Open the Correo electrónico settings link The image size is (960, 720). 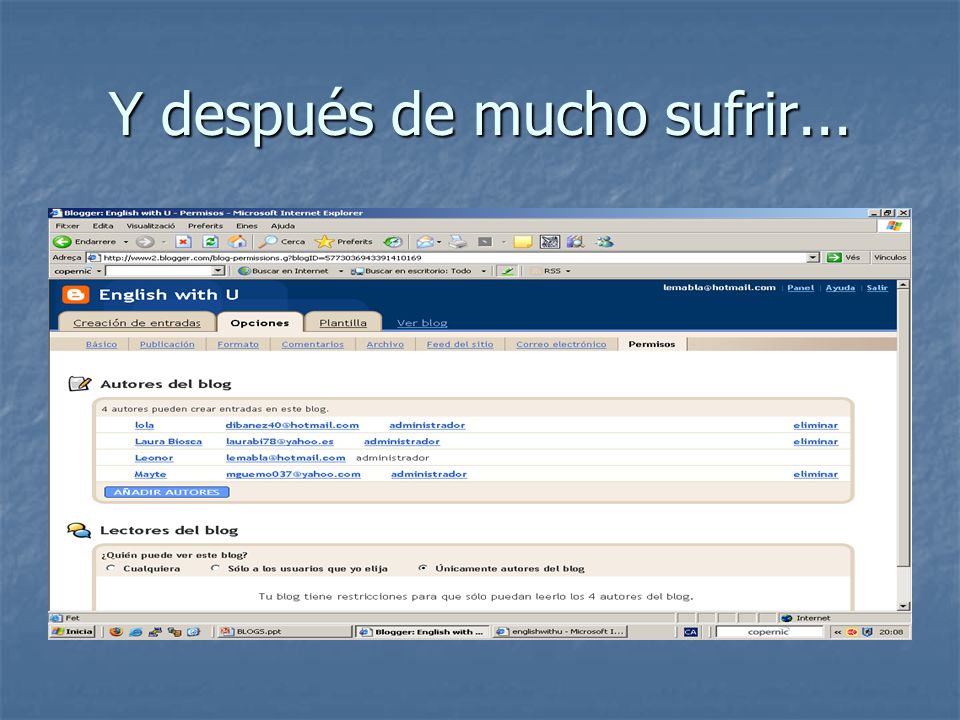click(561, 344)
